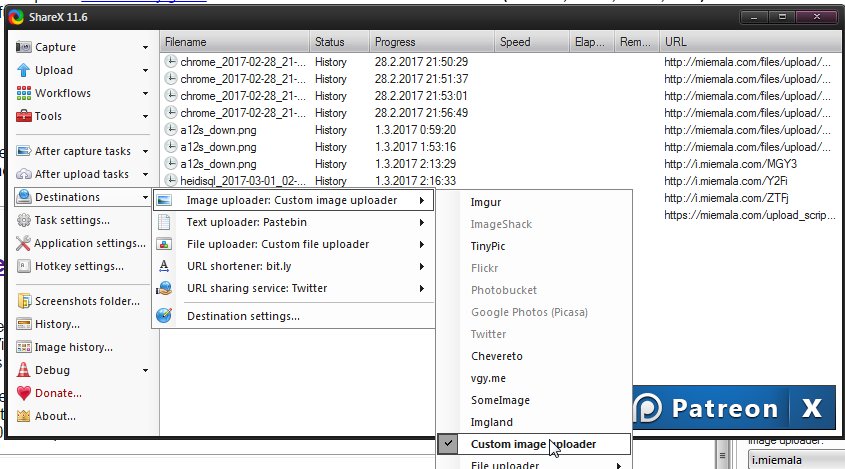Select SomeImage uploader entry
845x469 pixels.
point(500,400)
